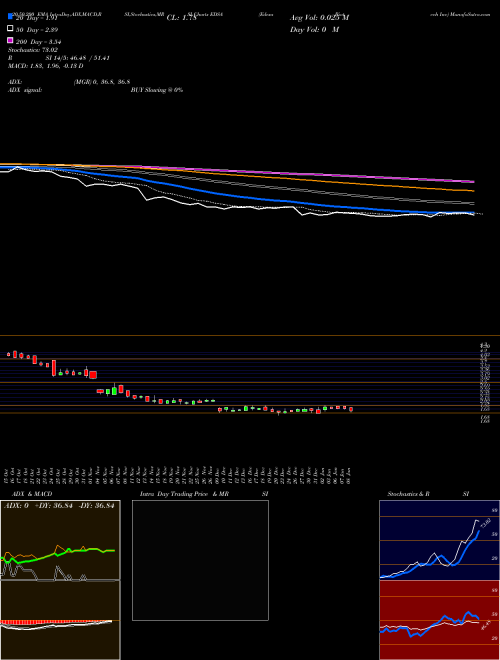Select the '20 Day = 1.91' label
Image resolution: width=500 pixels, height=660 pixels.
tap(35, 18)
